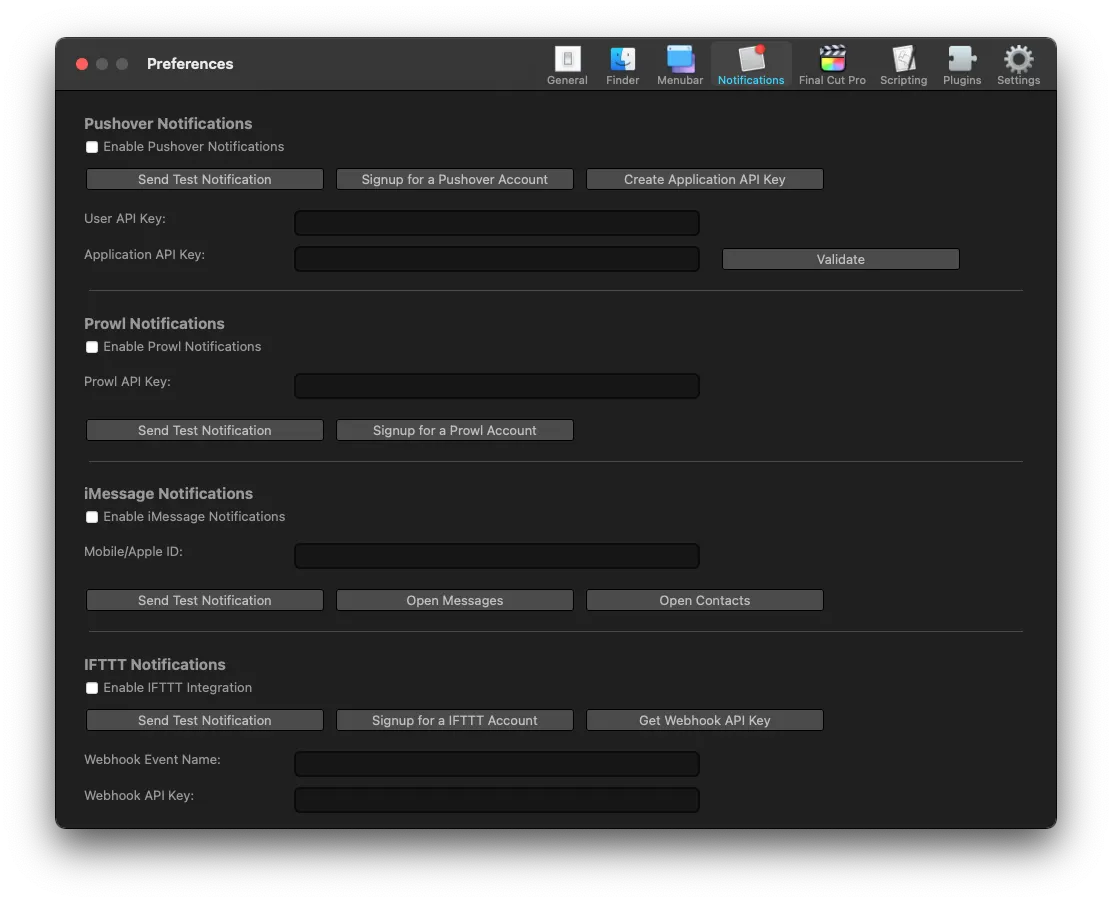
Task: Open the Settings gear pane
Action: click(x=1018, y=65)
